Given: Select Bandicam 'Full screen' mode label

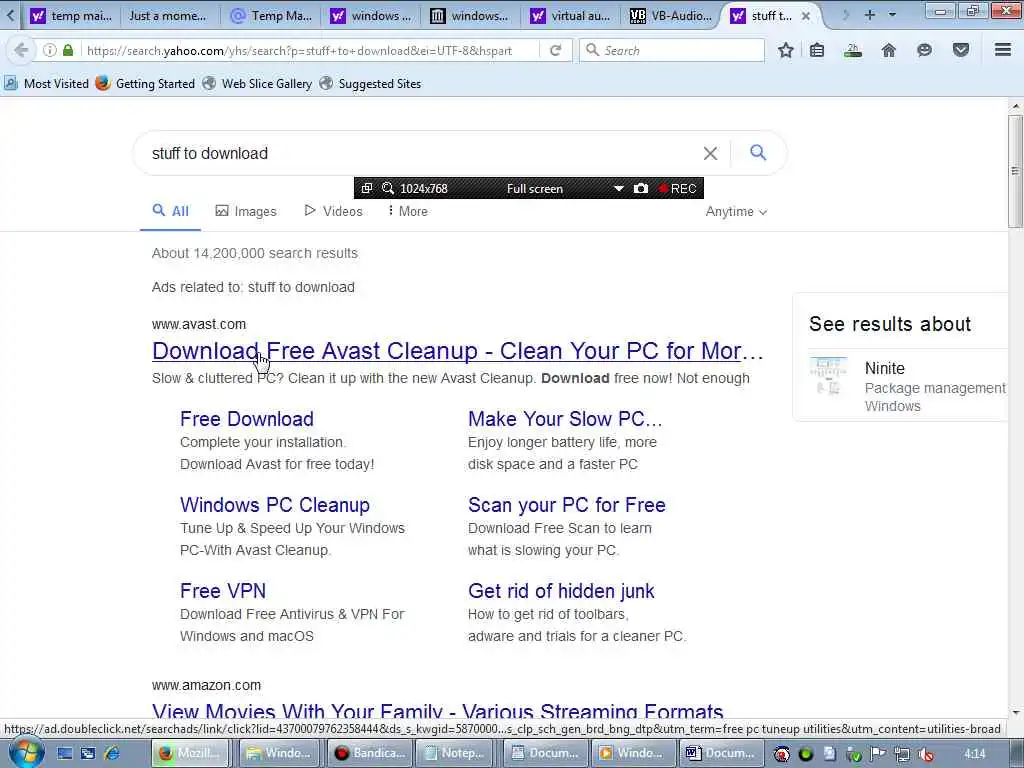Looking at the screenshot, I should [x=535, y=189].
